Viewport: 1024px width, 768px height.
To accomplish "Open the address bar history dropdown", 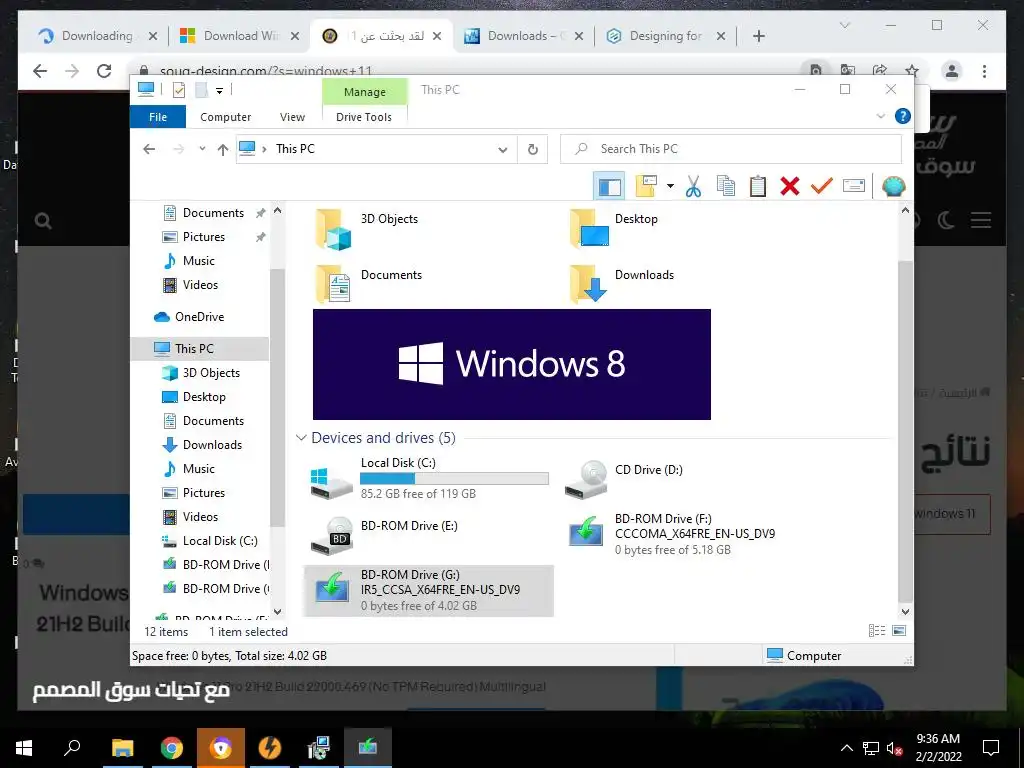I will coord(503,150).
